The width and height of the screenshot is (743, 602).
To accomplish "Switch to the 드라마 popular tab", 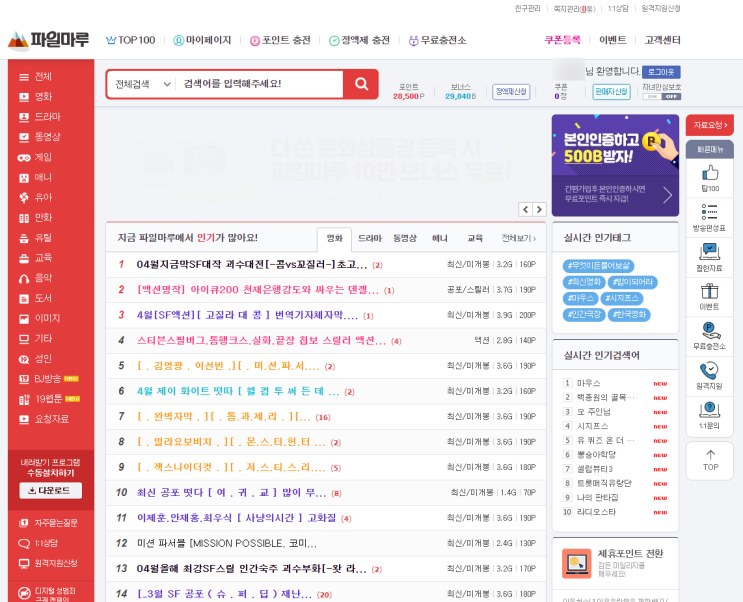I will tap(370, 238).
